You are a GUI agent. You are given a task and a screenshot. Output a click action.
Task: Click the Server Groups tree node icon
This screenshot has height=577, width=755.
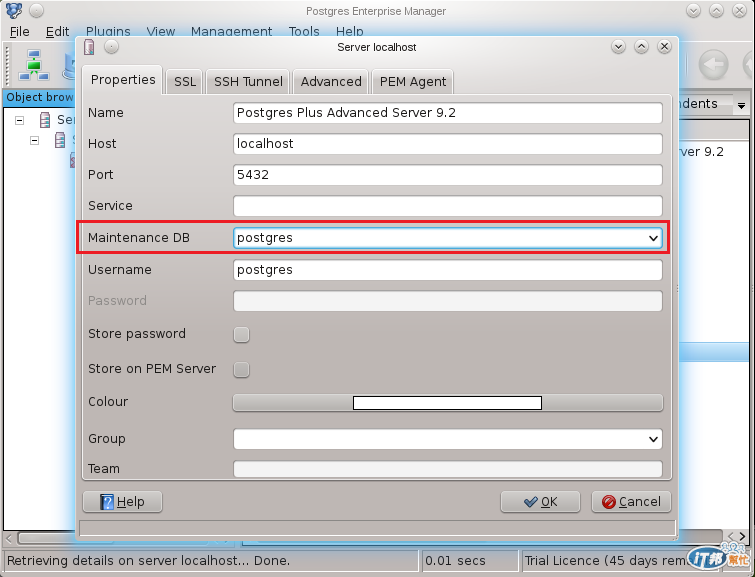pyautogui.click(x=45, y=119)
